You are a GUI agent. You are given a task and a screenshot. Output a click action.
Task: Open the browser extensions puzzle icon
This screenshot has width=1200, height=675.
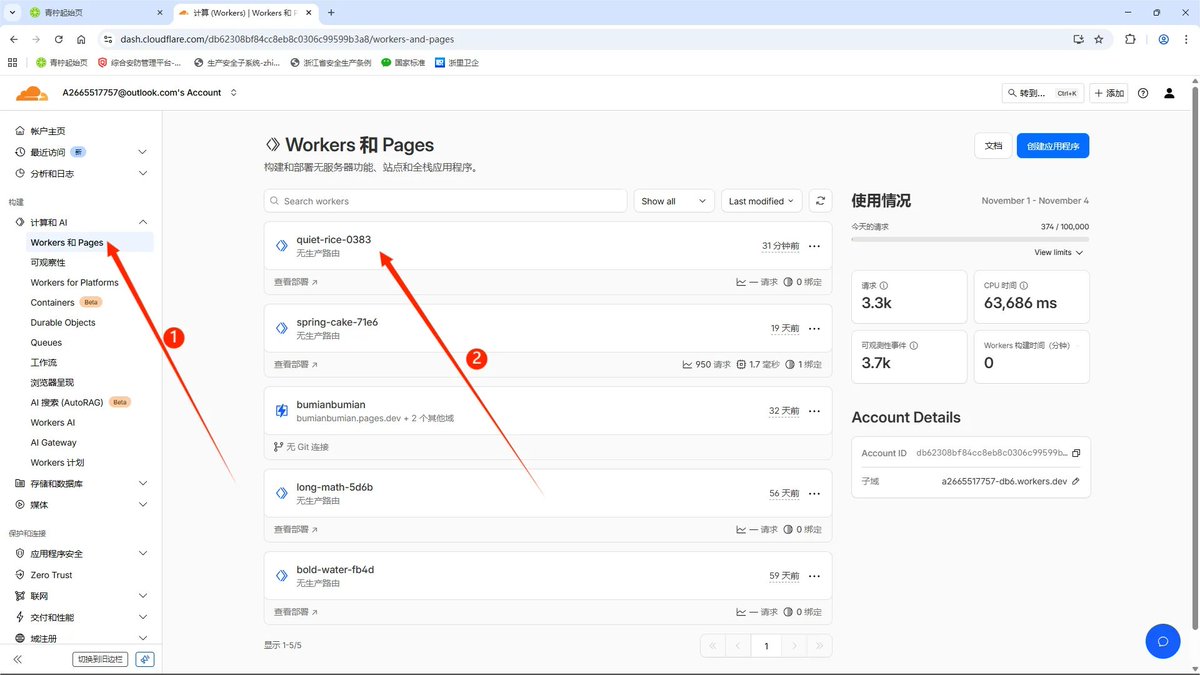(1130, 39)
